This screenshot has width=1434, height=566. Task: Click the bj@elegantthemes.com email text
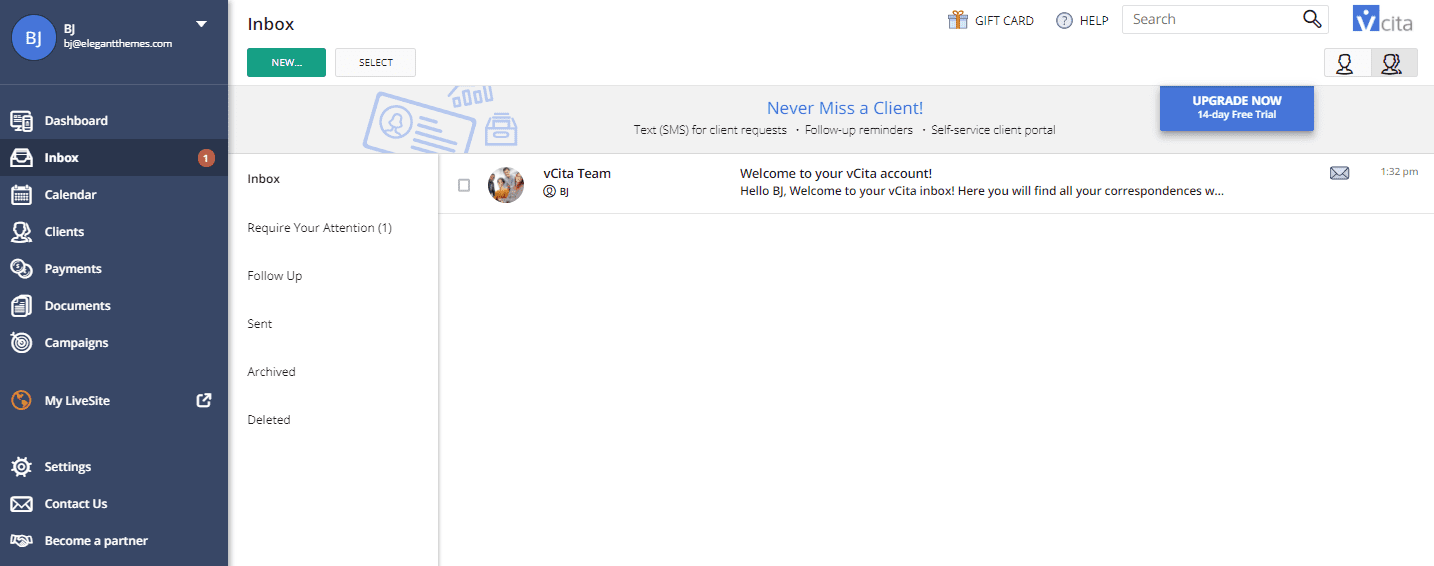[118, 44]
